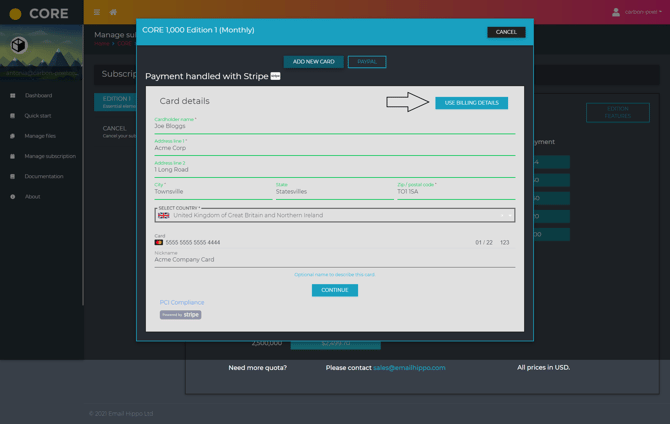
Task: Click the Manage files sidebar icon
Action: click(12, 136)
